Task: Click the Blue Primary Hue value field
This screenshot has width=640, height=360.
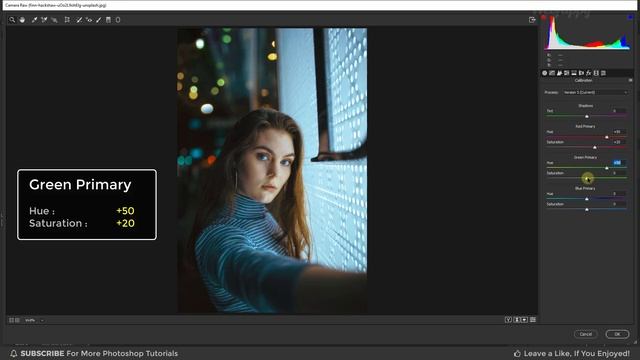Action: pos(618,194)
